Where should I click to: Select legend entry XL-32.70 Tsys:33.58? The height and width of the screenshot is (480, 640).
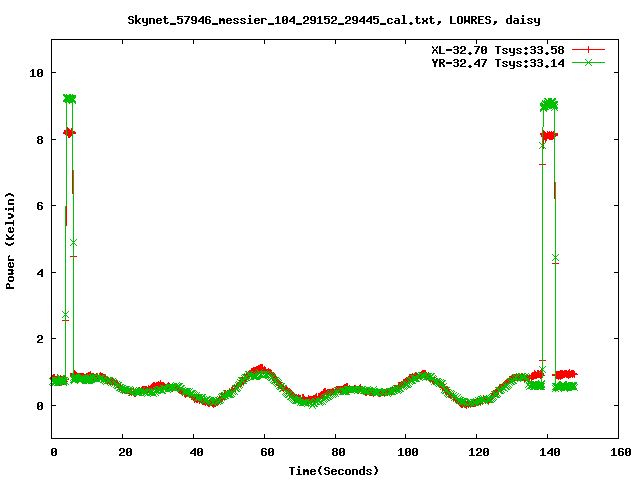coord(498,50)
